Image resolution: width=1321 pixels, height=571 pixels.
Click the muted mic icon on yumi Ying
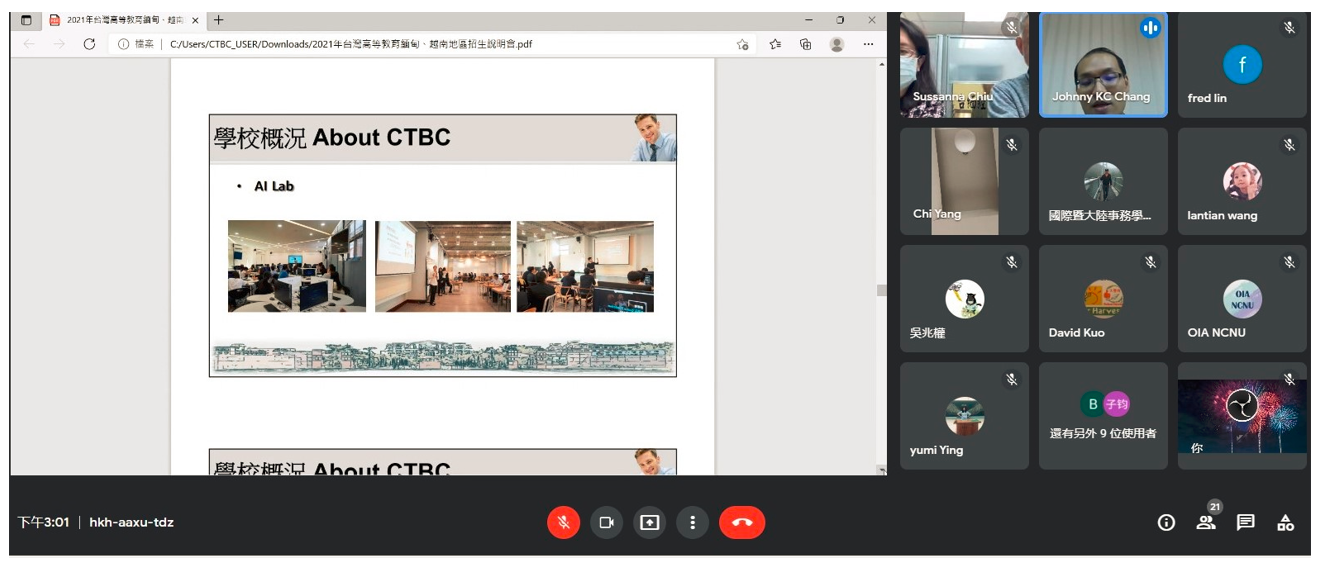[x=1011, y=379]
